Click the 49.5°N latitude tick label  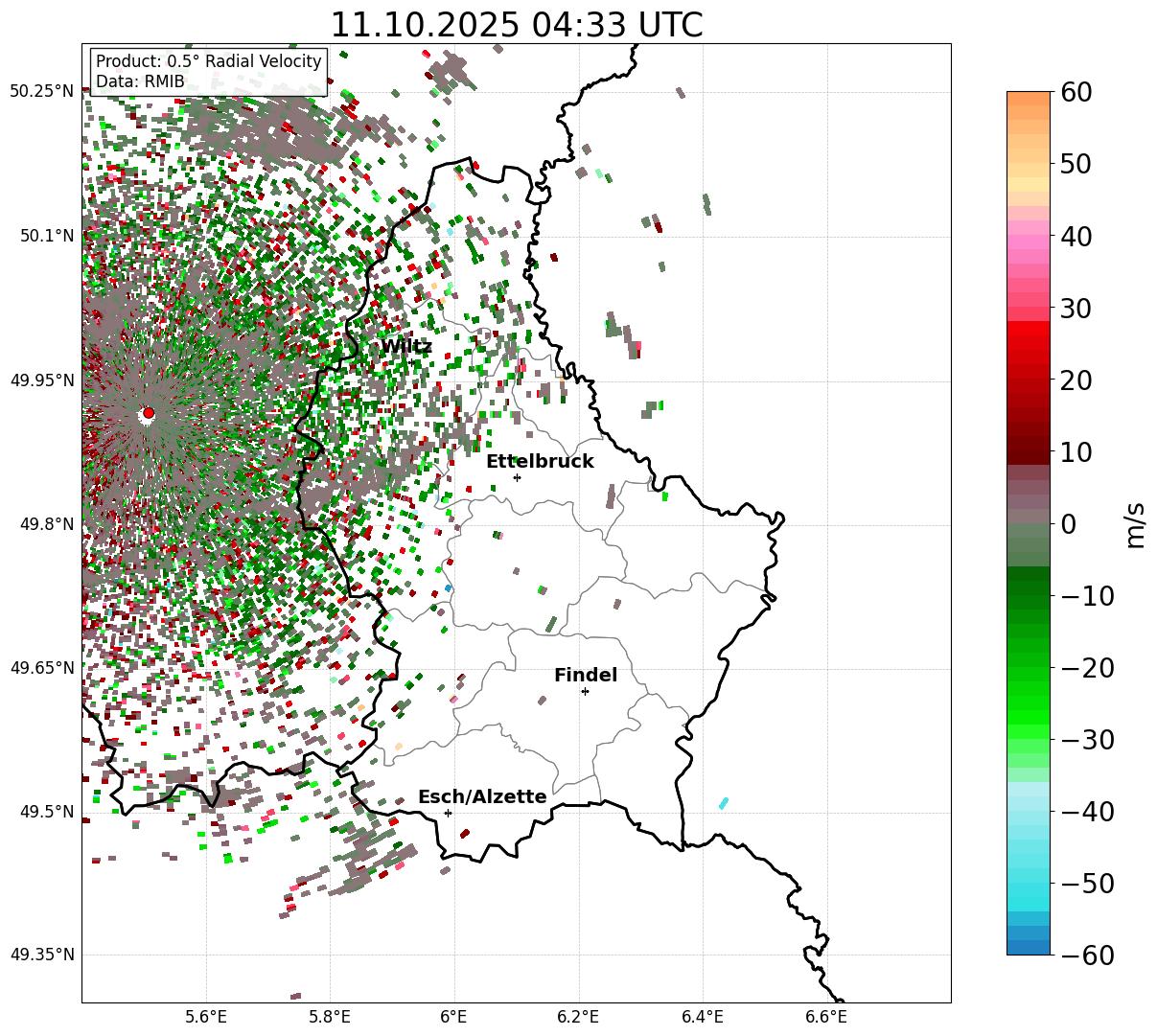click(x=47, y=812)
